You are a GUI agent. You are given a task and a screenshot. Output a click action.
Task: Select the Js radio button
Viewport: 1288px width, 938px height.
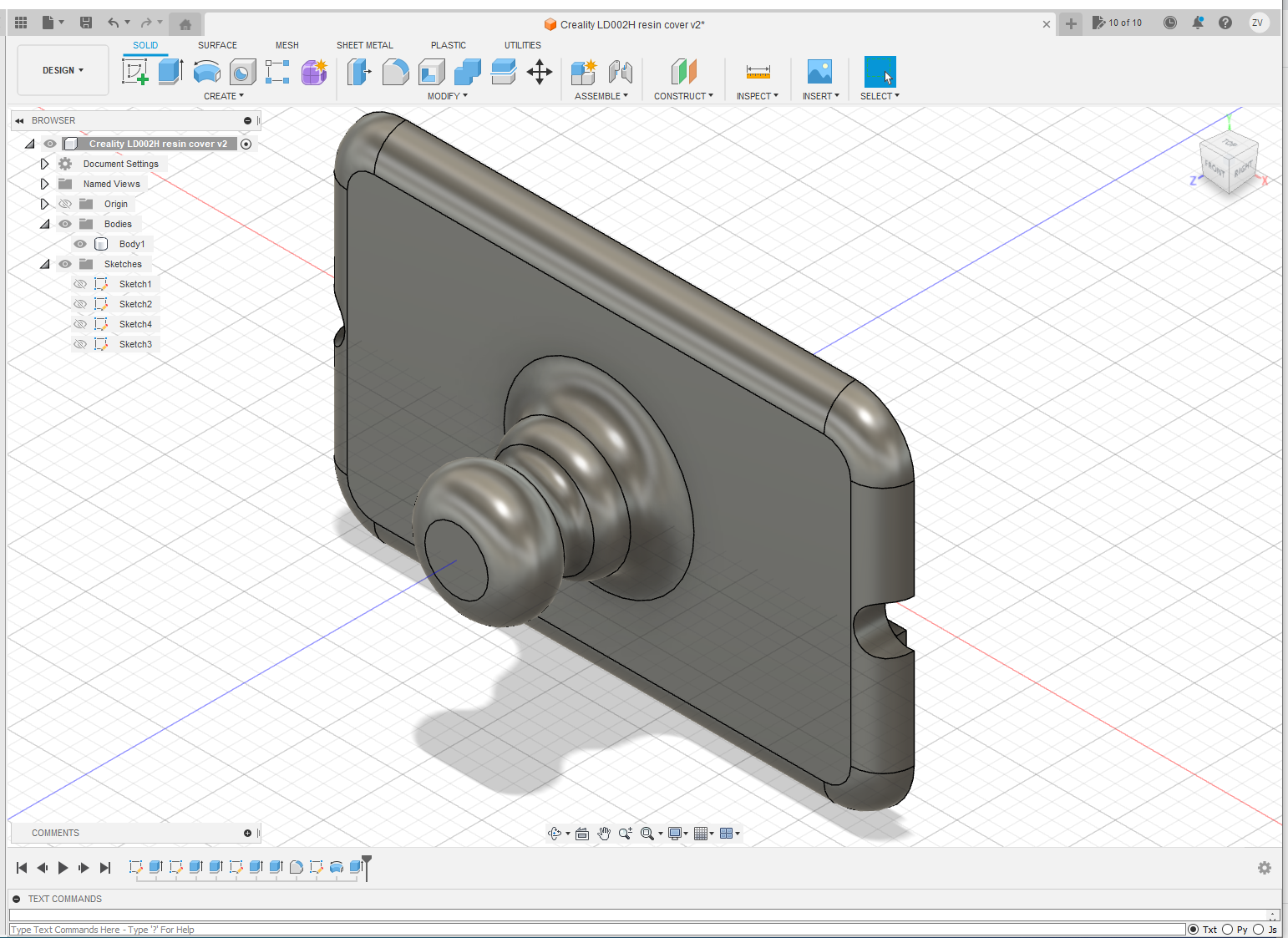(1259, 930)
